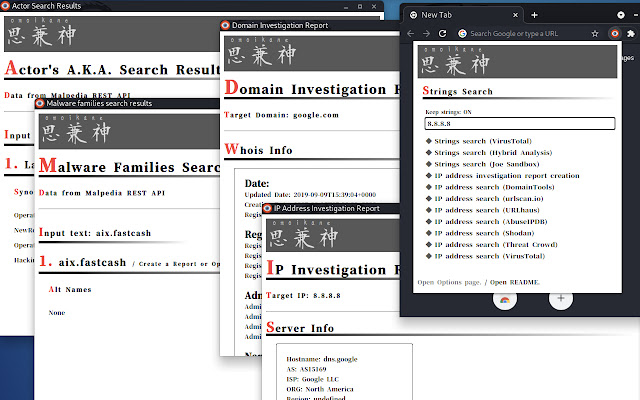The image size is (640, 400).
Task: Run IP address search (Threat Crowd)
Action: 496,244
